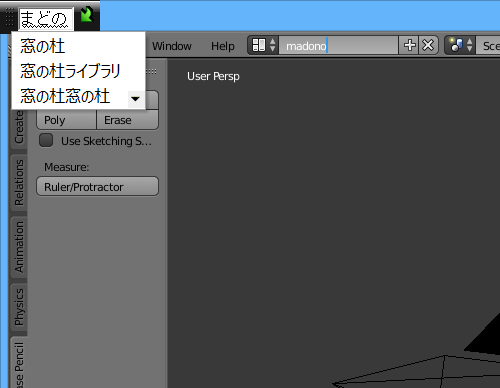This screenshot has height=388, width=500.
Task: Select the Poly grease pencil button
Action: pos(66,120)
